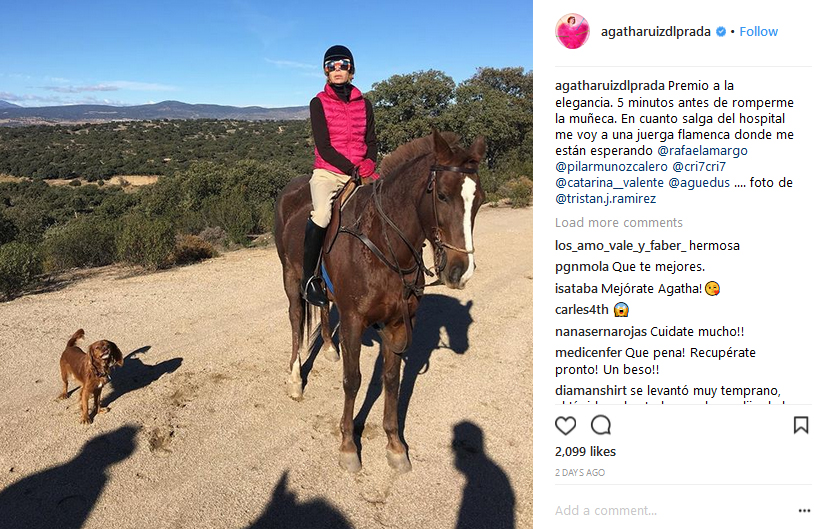Like the post with the heart icon
The image size is (814, 529).
(x=565, y=426)
